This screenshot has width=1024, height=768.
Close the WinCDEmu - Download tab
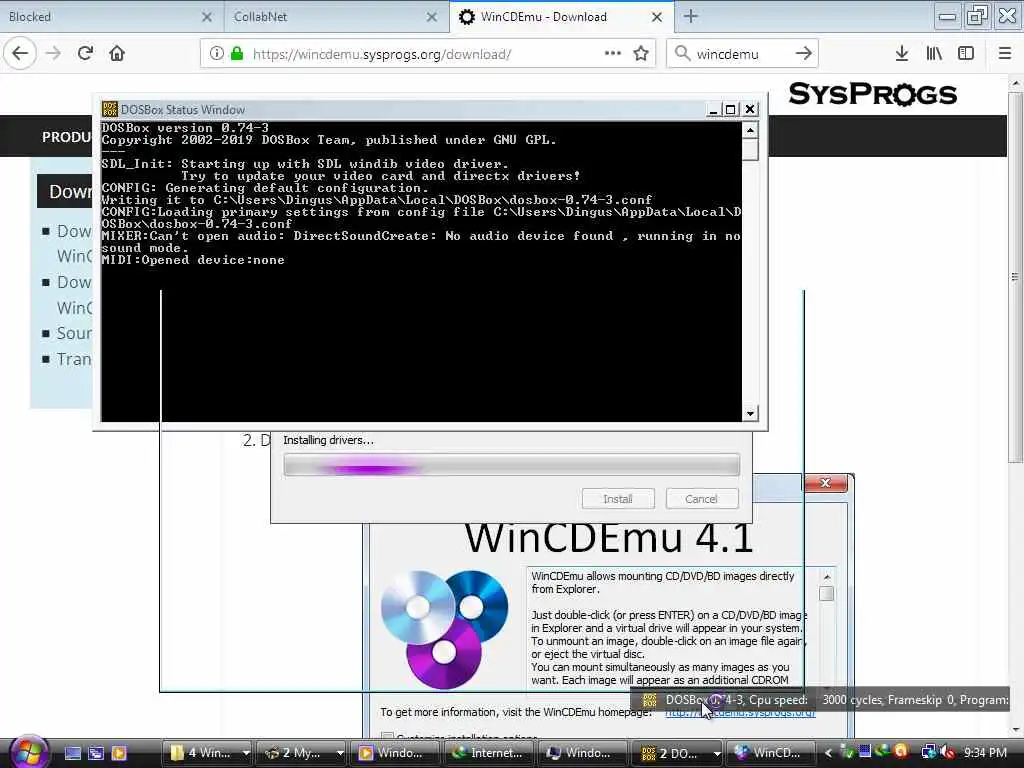coord(657,17)
